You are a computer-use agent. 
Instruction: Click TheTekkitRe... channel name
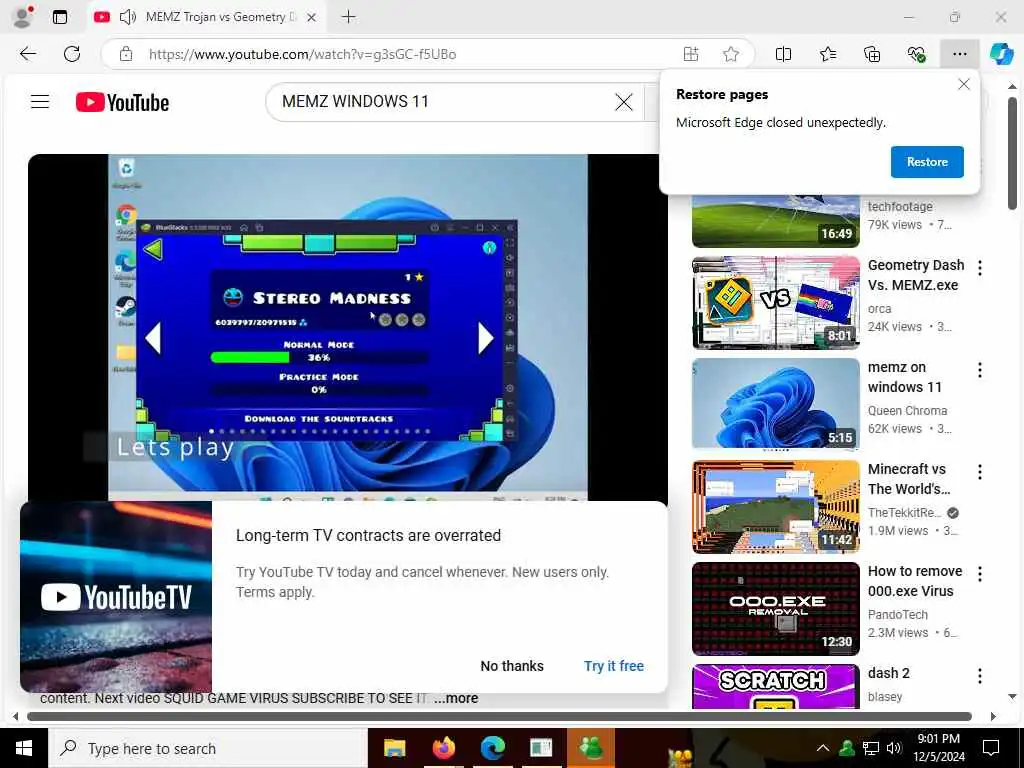coord(904,513)
